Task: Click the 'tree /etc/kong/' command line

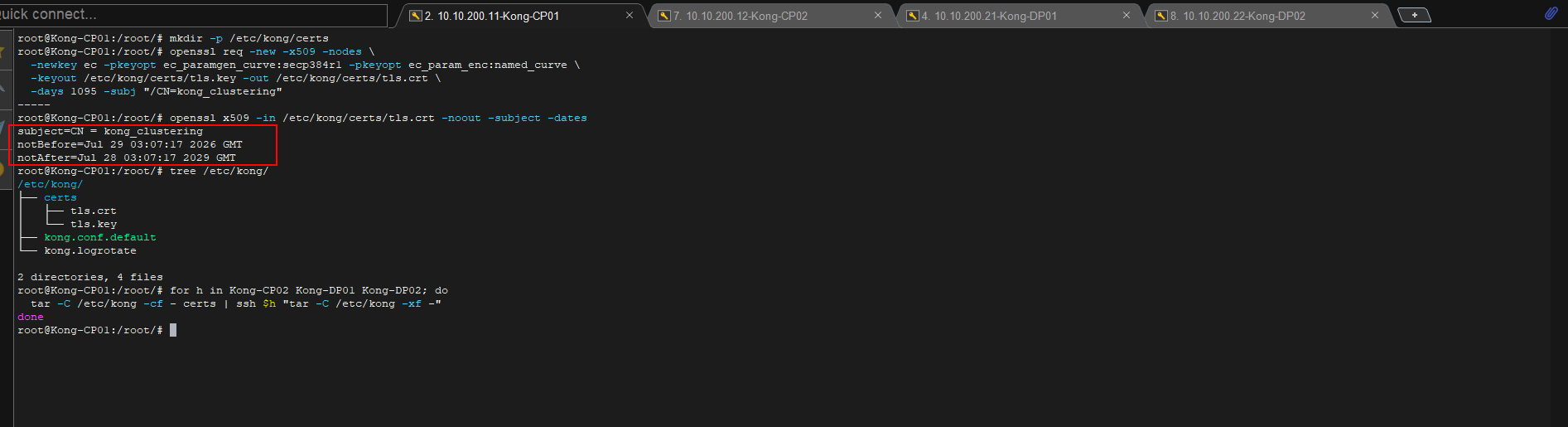Action: tap(143, 171)
